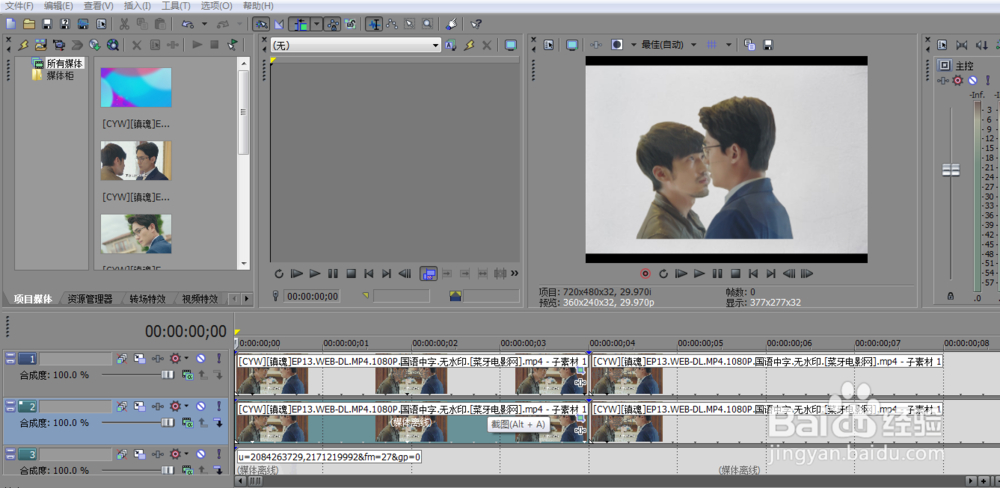Open automation settings gear on track 1

175,359
